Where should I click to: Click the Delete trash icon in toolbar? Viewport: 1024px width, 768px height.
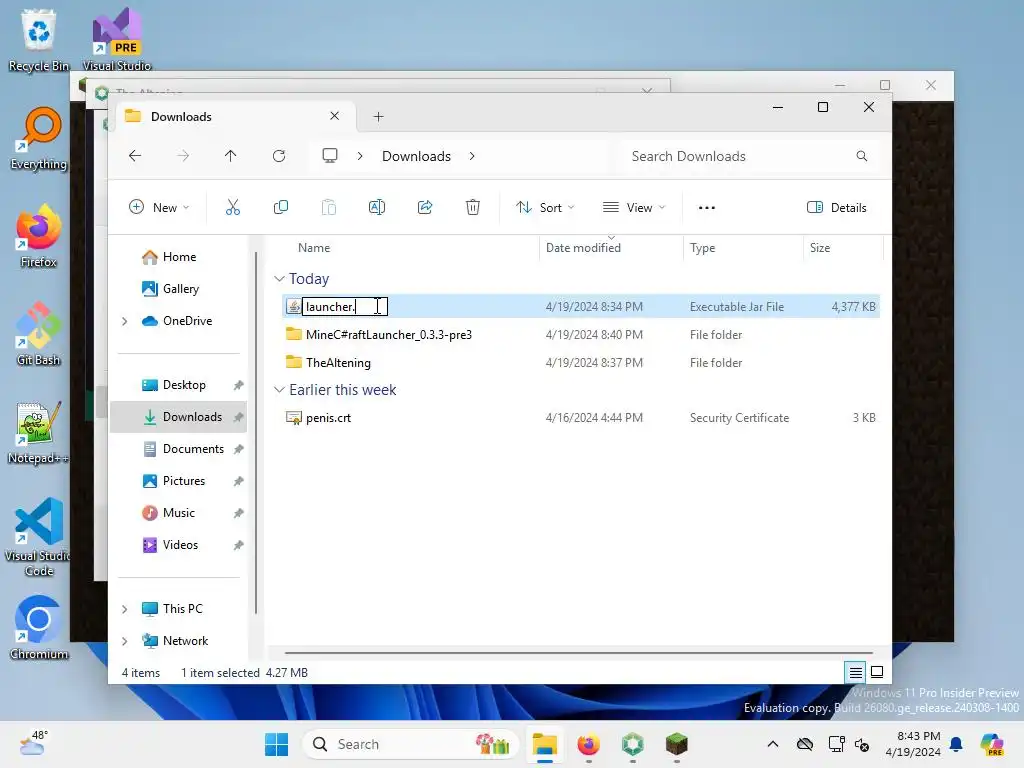[x=473, y=208]
